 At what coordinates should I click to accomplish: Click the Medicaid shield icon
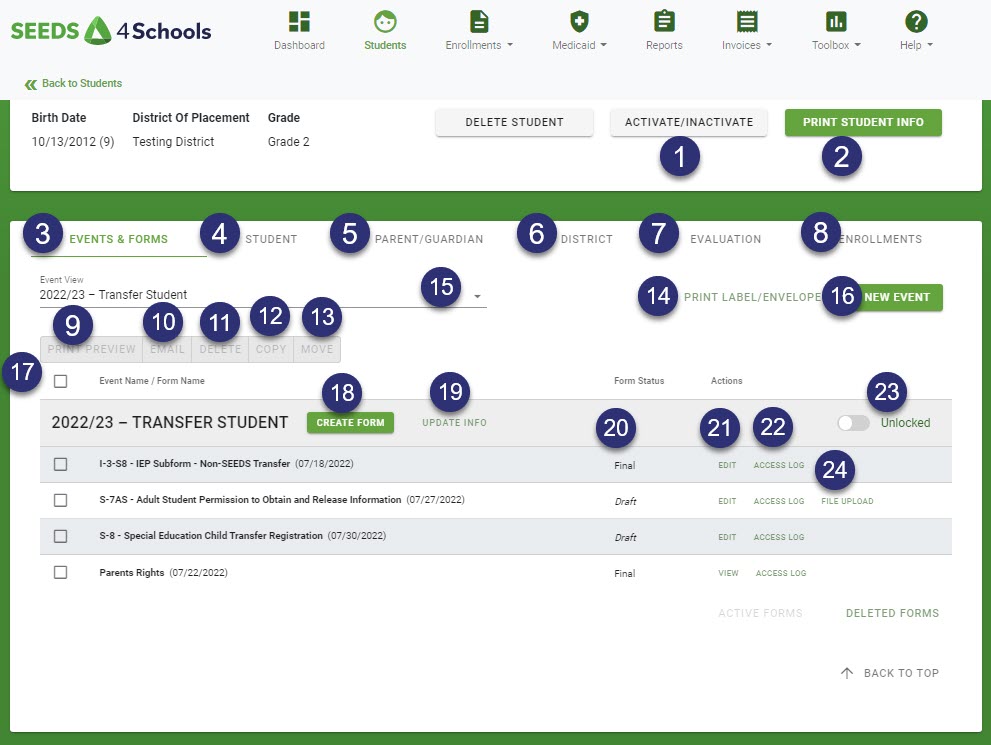[579, 21]
